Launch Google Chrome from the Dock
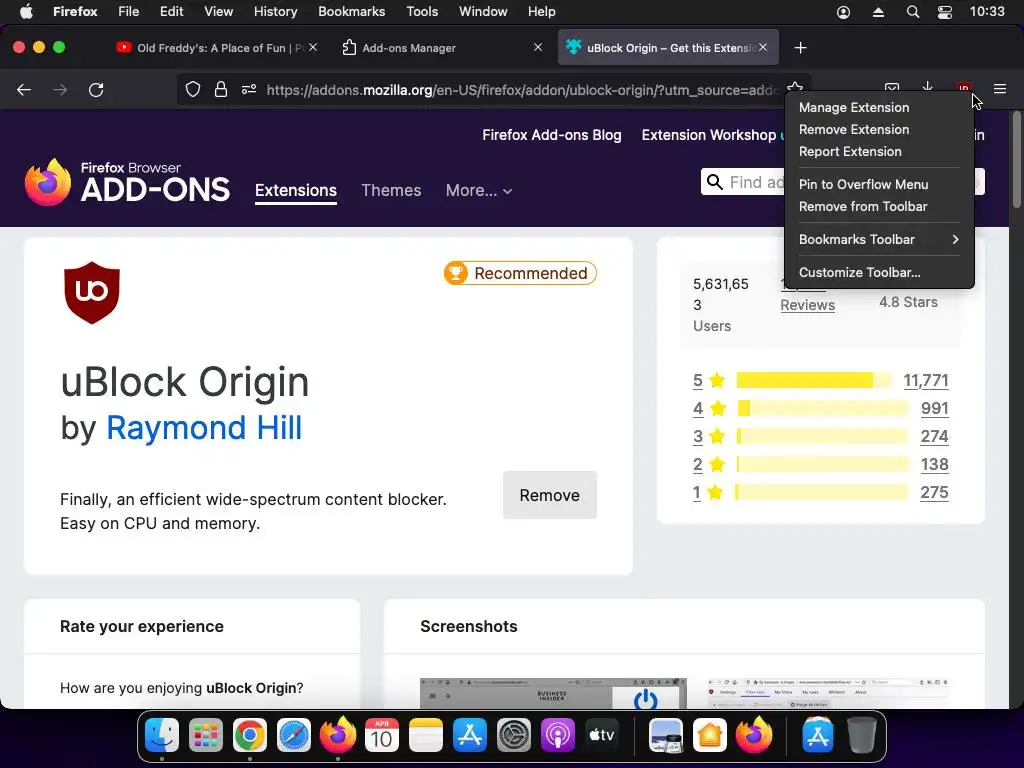 pyautogui.click(x=249, y=735)
